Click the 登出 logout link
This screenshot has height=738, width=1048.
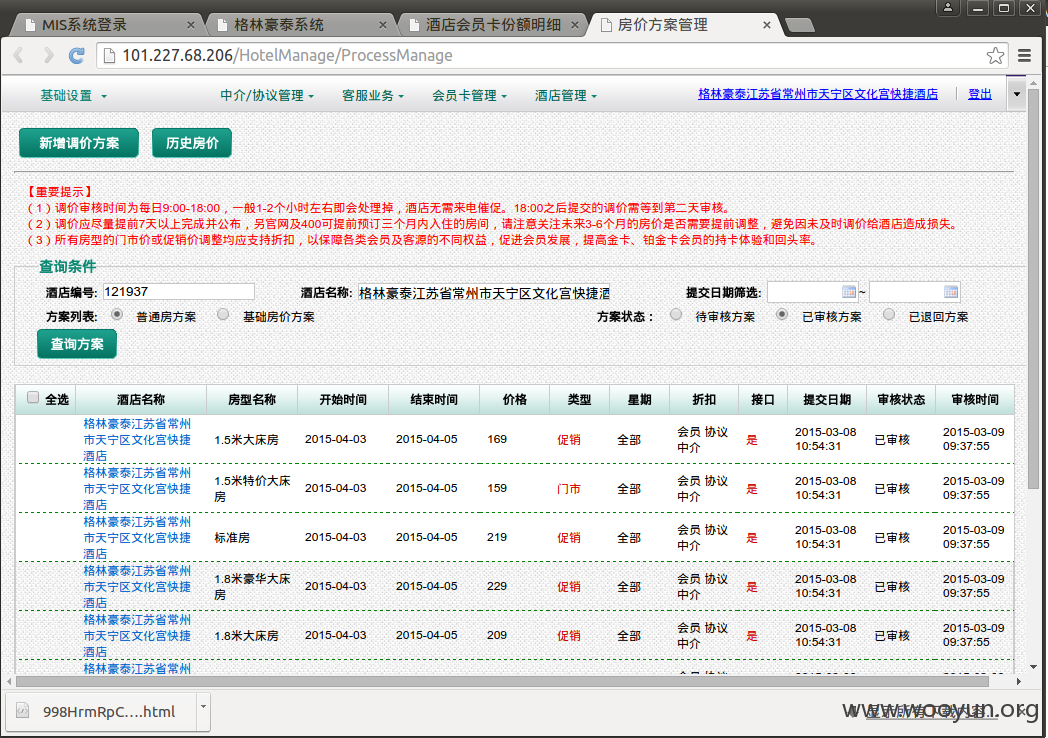[980, 94]
